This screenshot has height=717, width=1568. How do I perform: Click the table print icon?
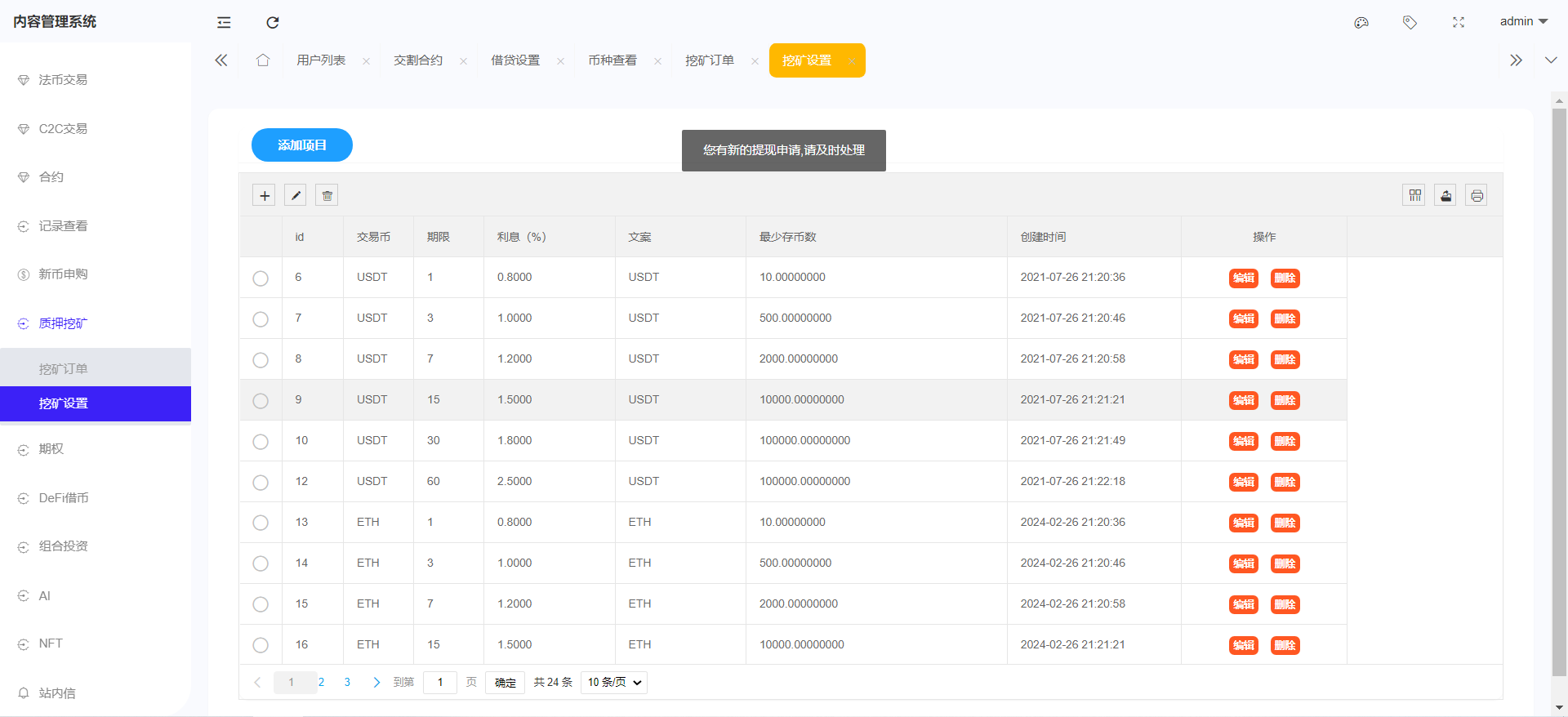coord(1476,195)
